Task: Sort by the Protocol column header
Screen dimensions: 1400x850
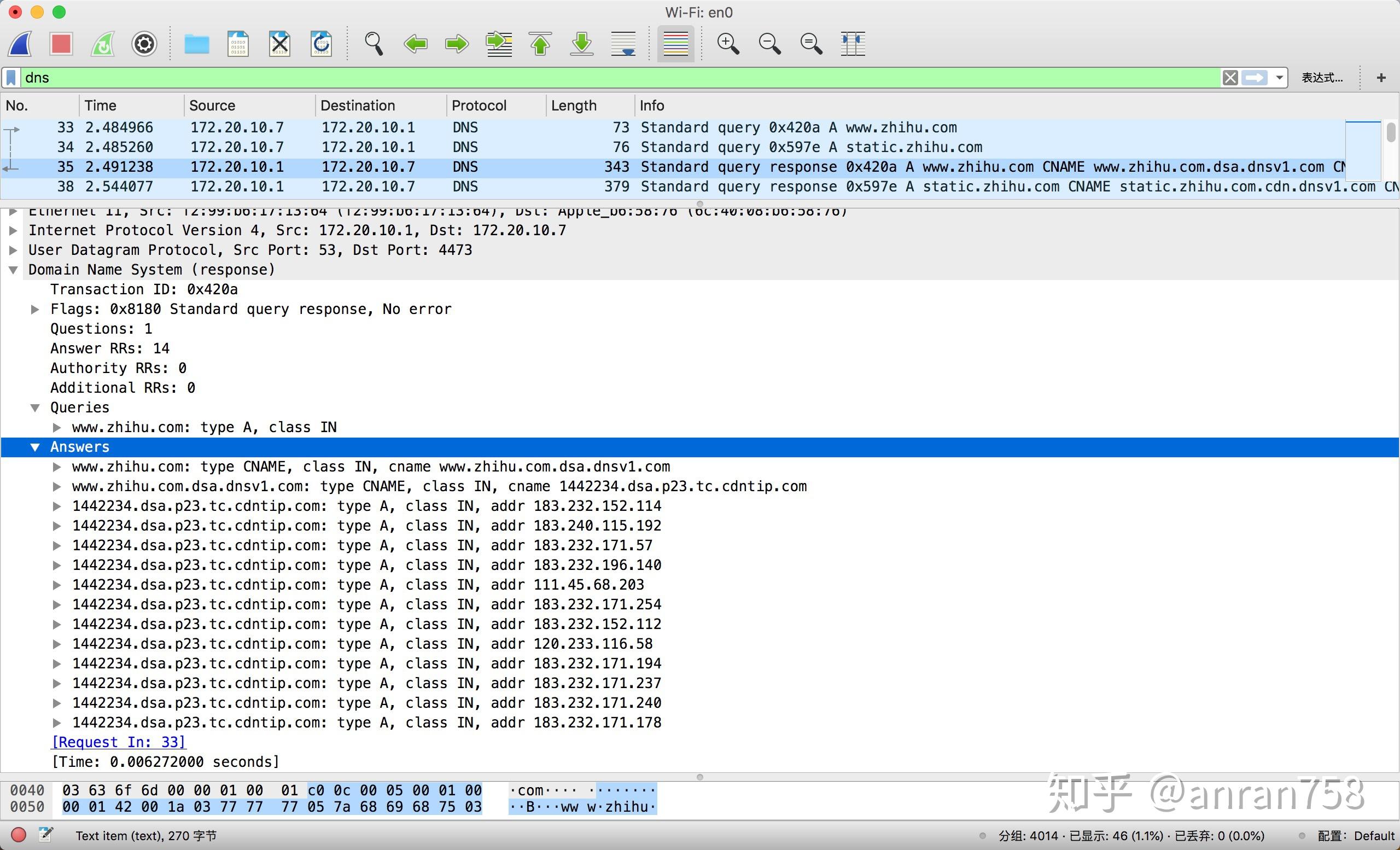Action: click(497, 106)
